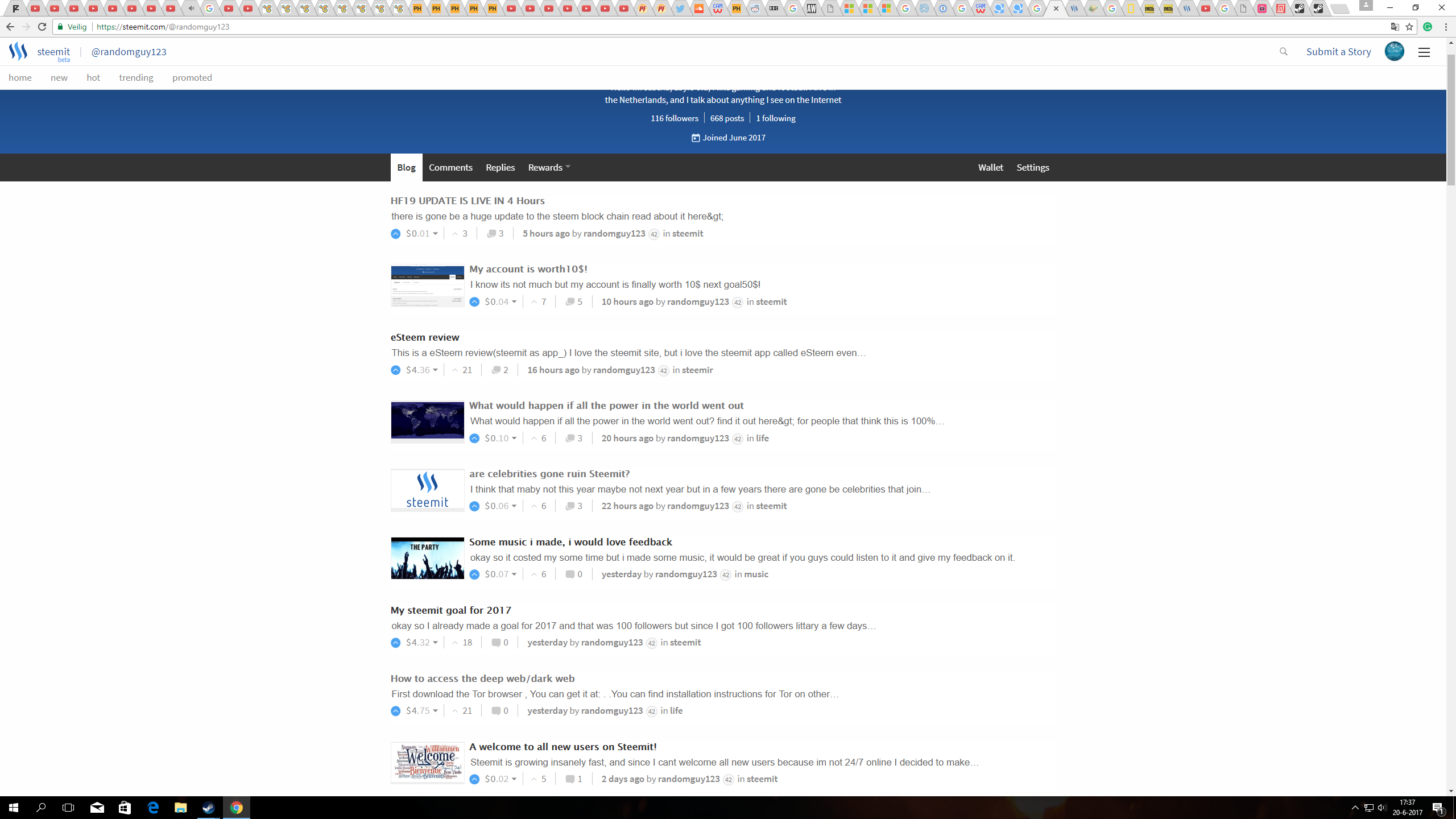Click the Steemit logo icon
The width and height of the screenshot is (1456, 819).
18,51
